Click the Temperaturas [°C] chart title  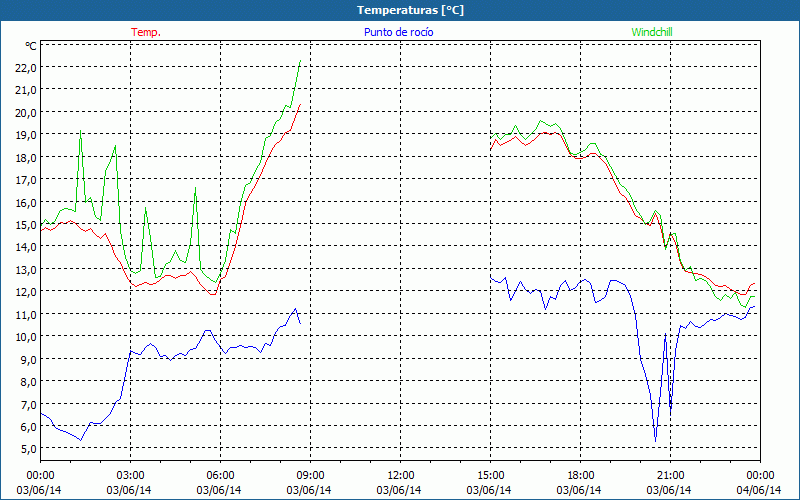(410, 10)
